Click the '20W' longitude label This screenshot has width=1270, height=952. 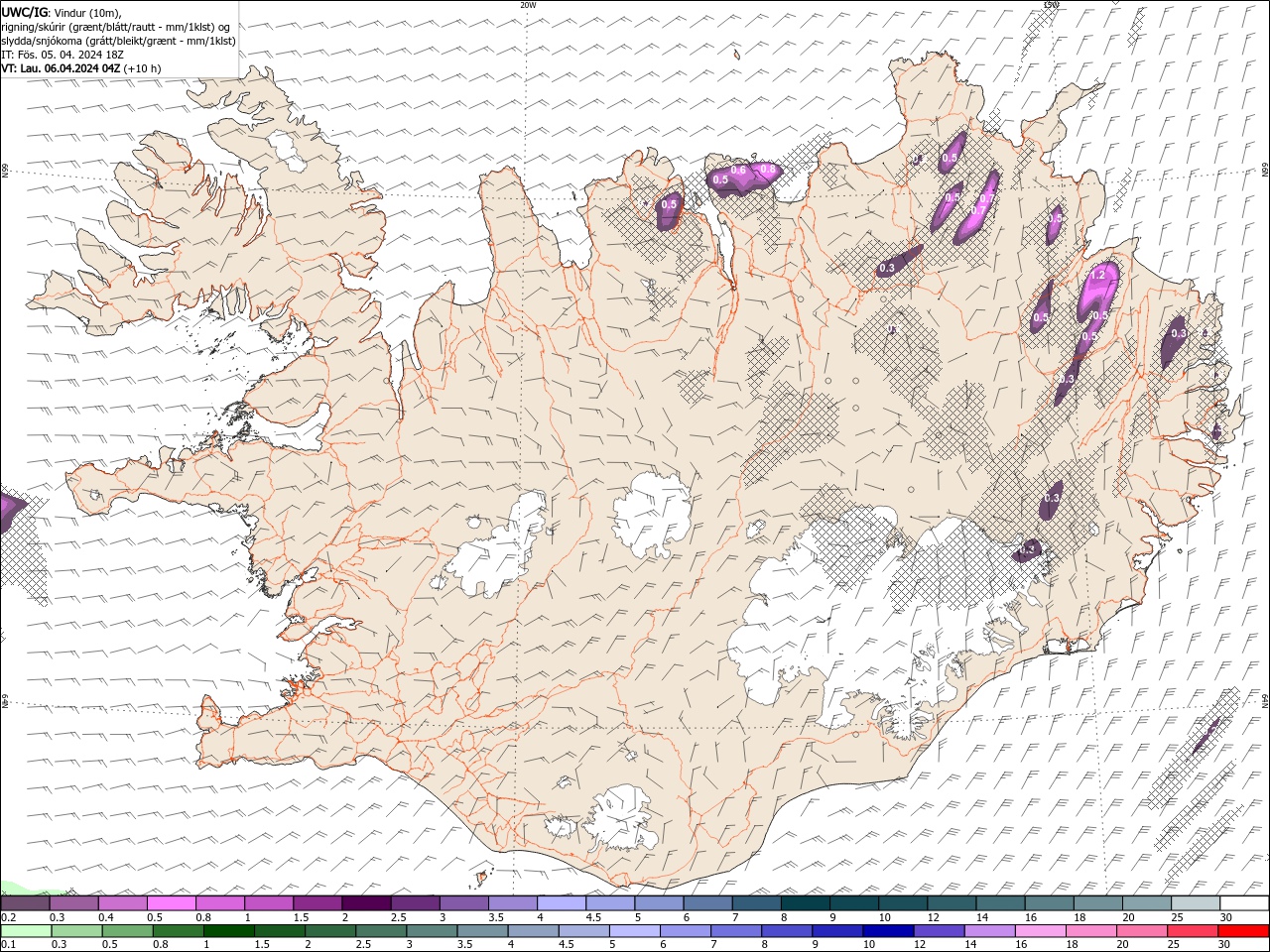[528, 5]
